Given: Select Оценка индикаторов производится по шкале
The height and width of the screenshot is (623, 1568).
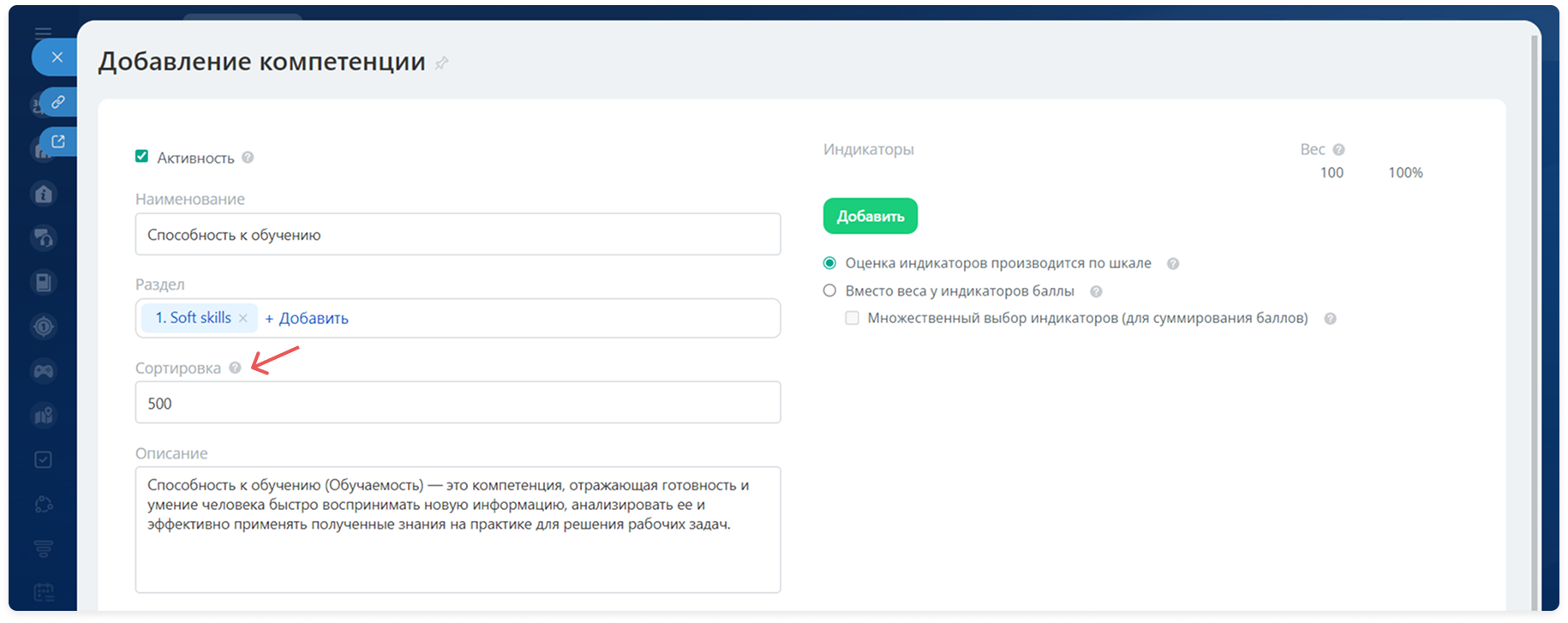Looking at the screenshot, I should [829, 263].
